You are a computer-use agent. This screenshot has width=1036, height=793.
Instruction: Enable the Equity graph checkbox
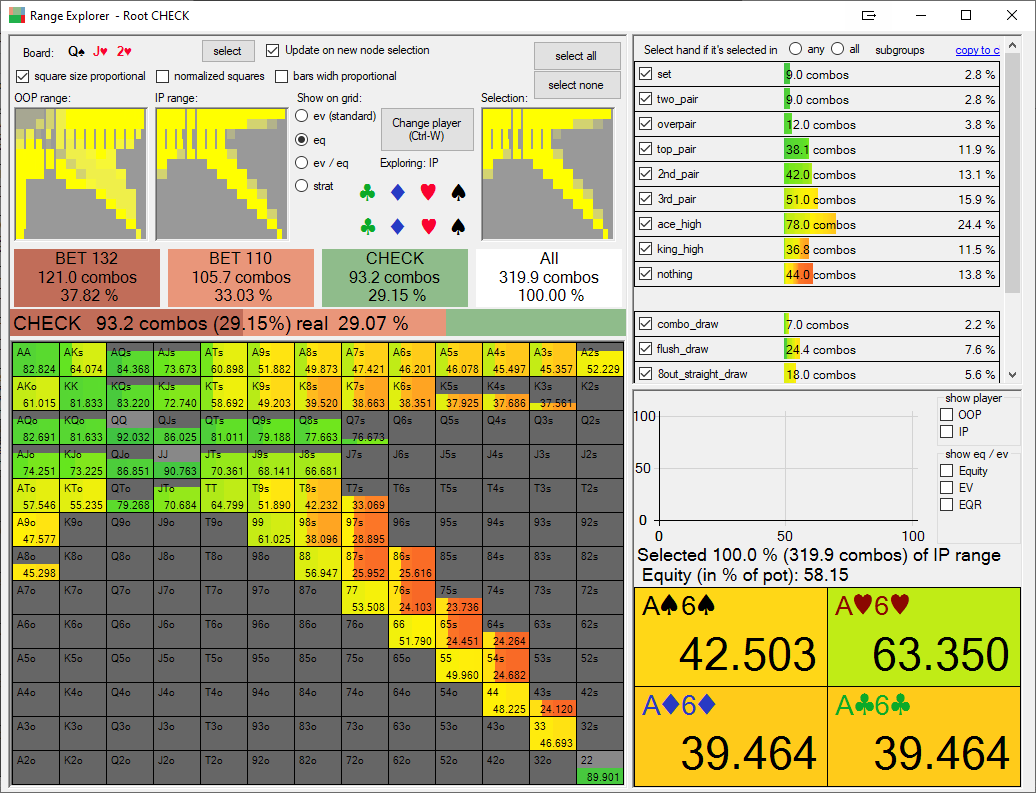click(946, 471)
